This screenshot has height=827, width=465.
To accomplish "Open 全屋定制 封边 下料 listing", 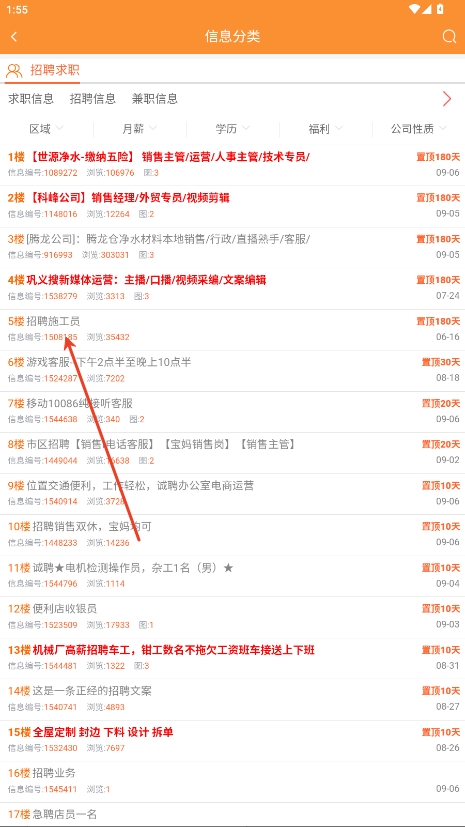I will [x=232, y=740].
